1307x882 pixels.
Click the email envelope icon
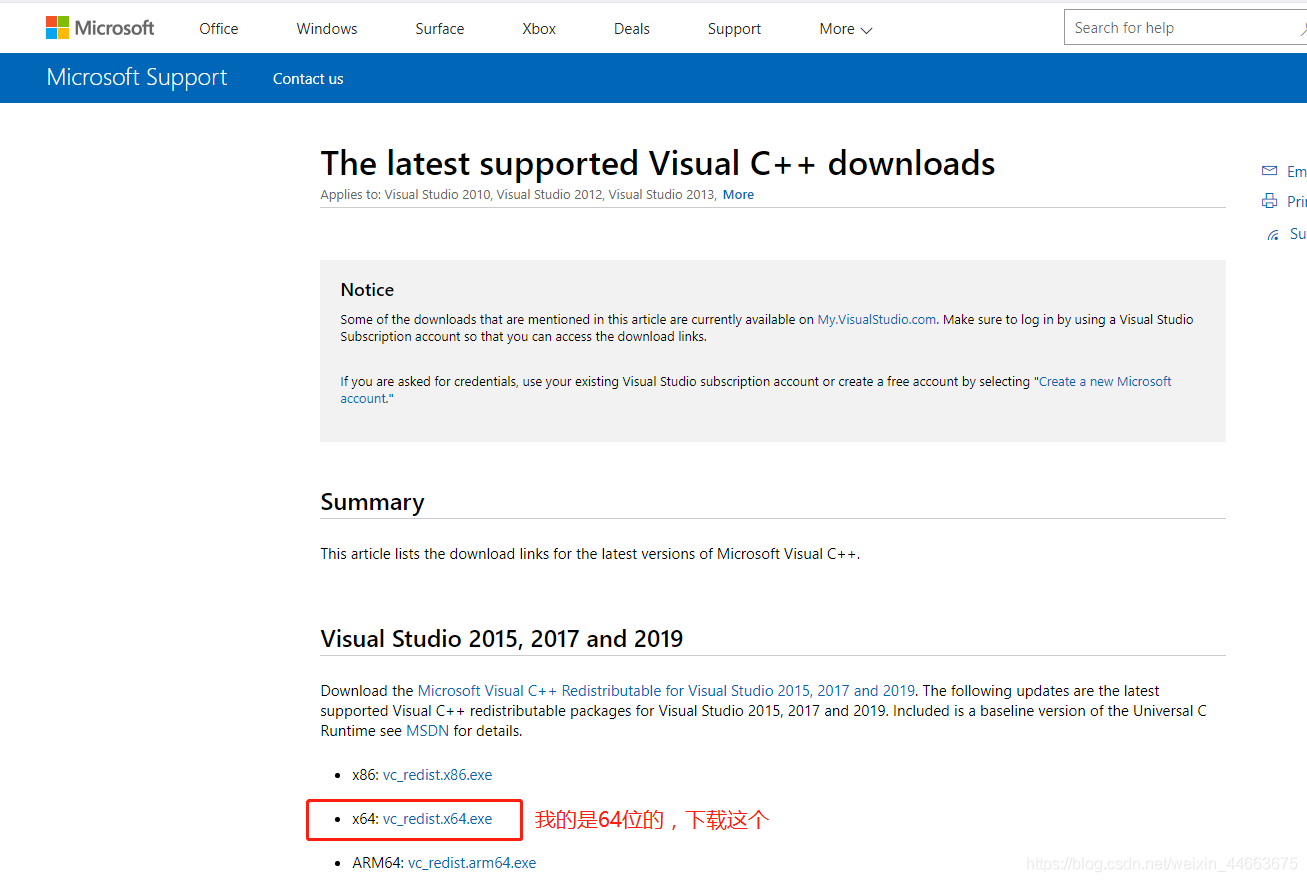[x=1270, y=171]
